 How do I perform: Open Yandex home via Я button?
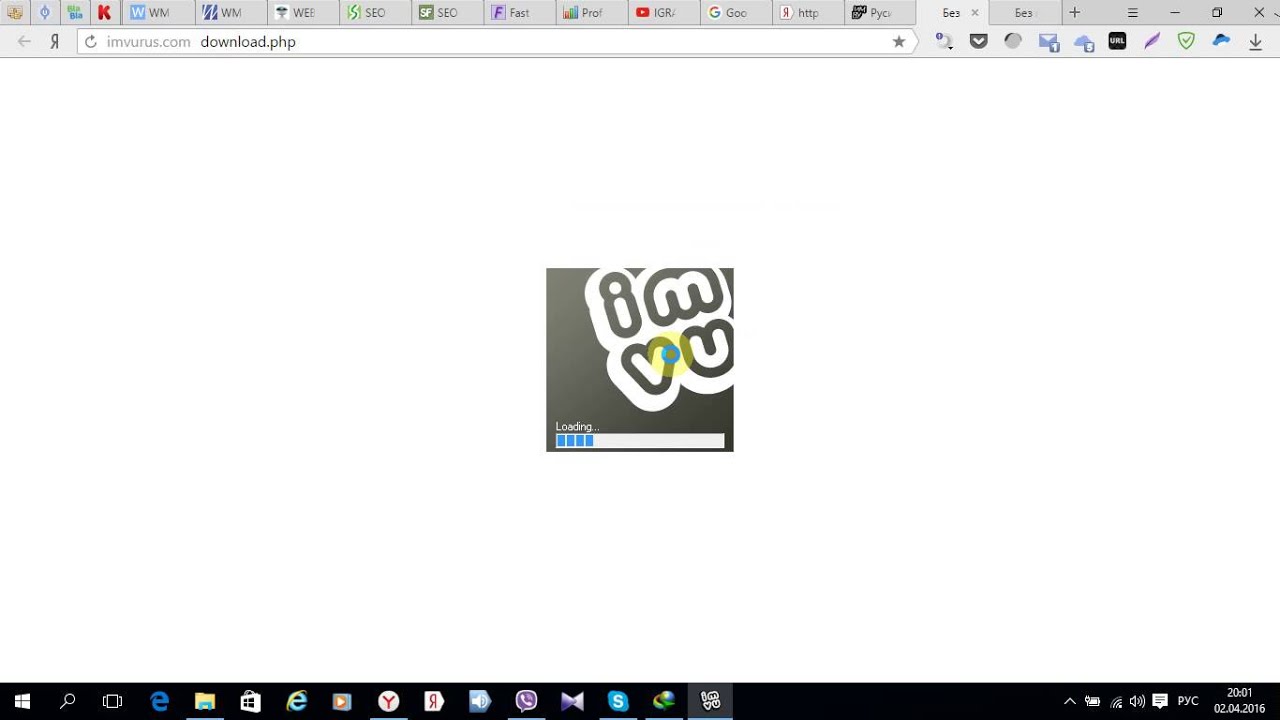pos(55,42)
